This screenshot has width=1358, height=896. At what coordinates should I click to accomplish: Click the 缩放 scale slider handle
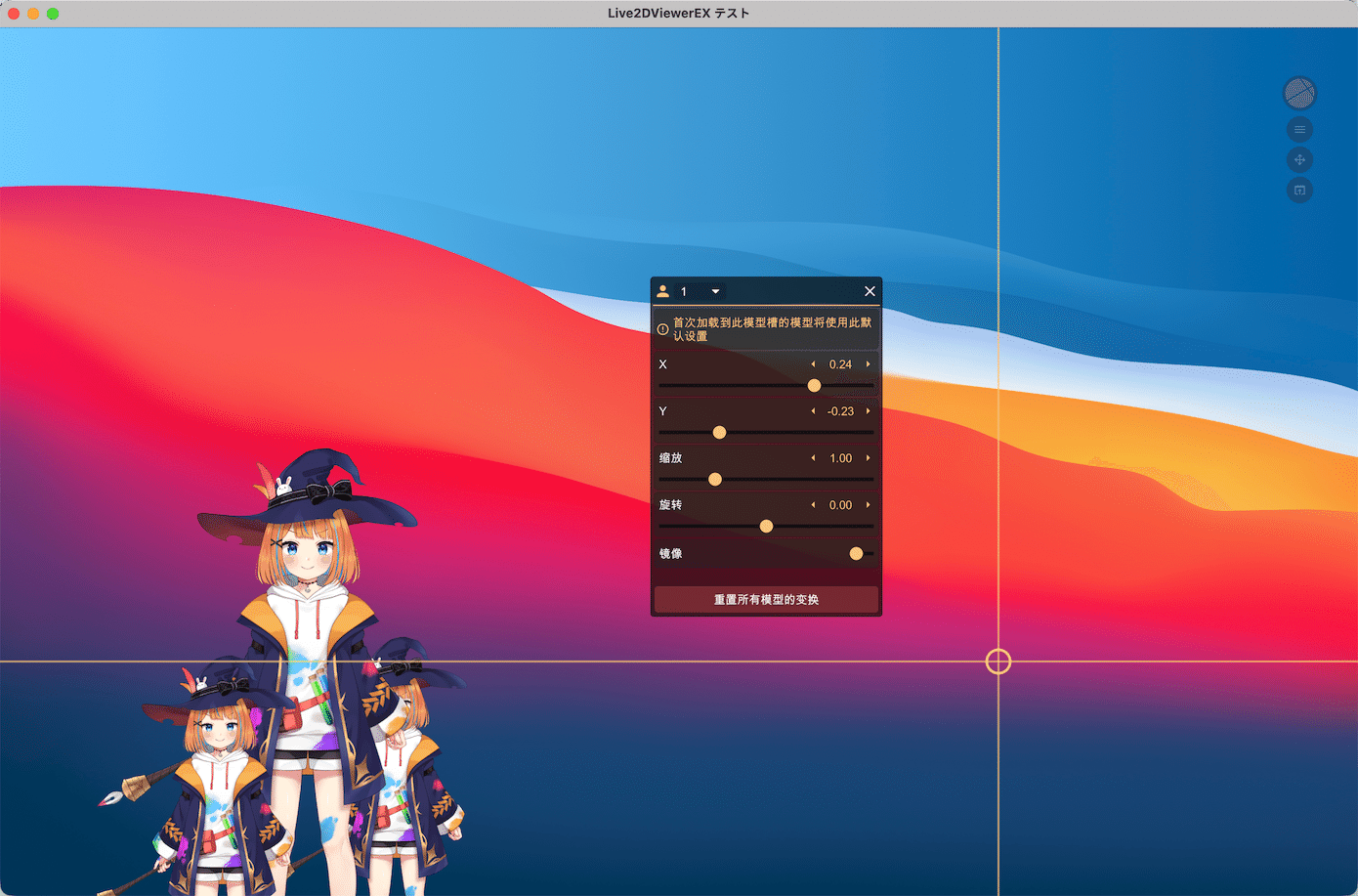(x=715, y=479)
